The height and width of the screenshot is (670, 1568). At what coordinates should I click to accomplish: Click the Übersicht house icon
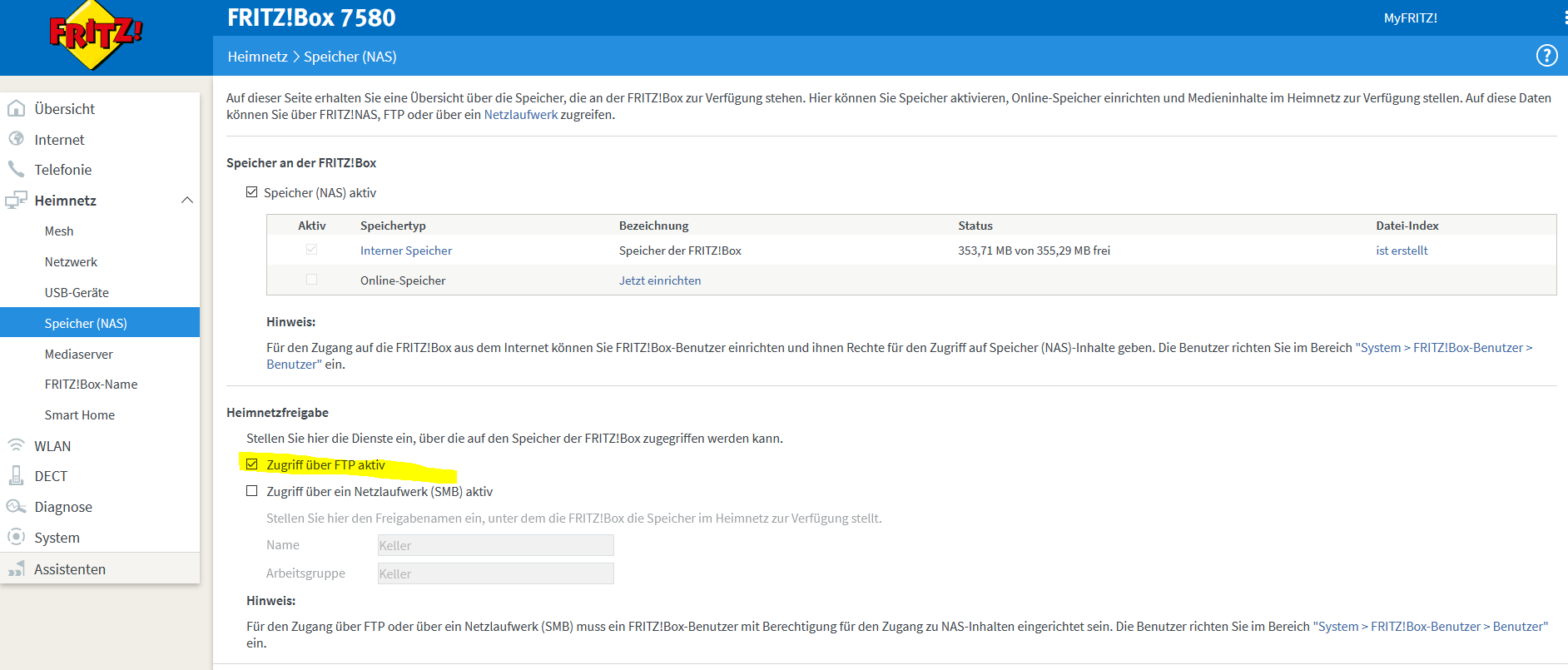pyautogui.click(x=16, y=108)
